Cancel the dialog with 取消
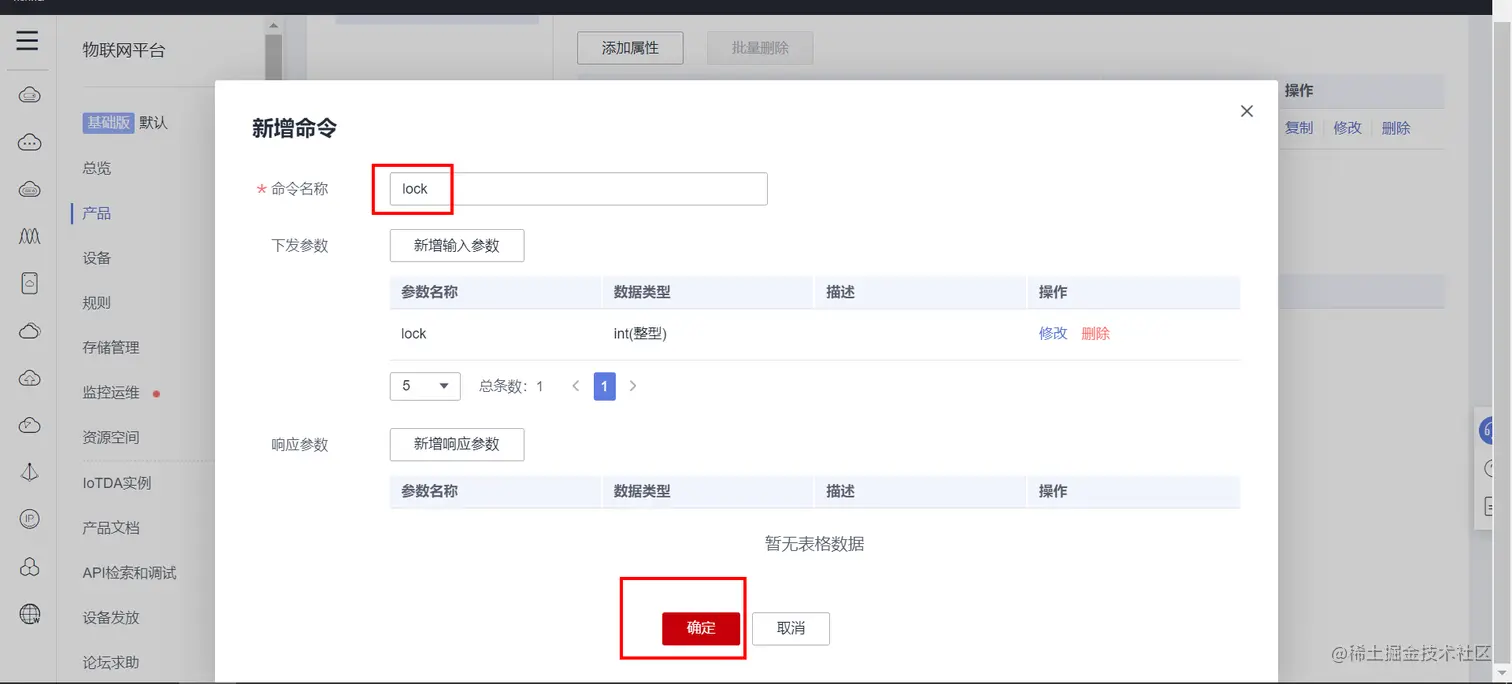Image resolution: width=1512 pixels, height=684 pixels. tap(791, 628)
